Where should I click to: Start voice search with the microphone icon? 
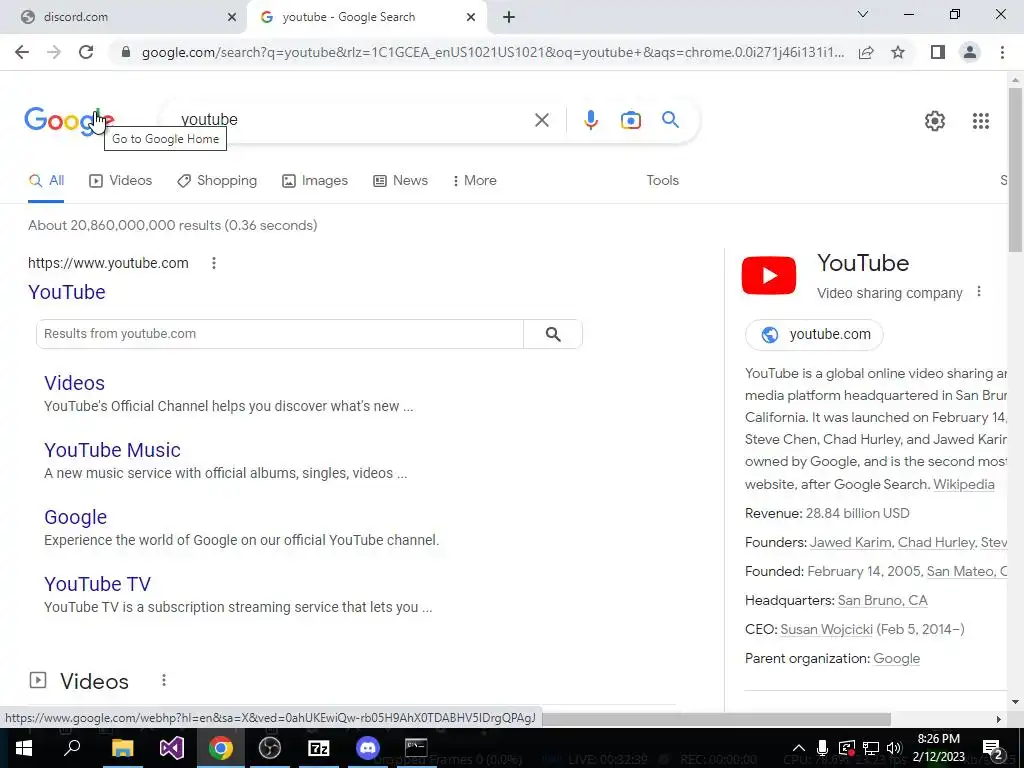590,120
